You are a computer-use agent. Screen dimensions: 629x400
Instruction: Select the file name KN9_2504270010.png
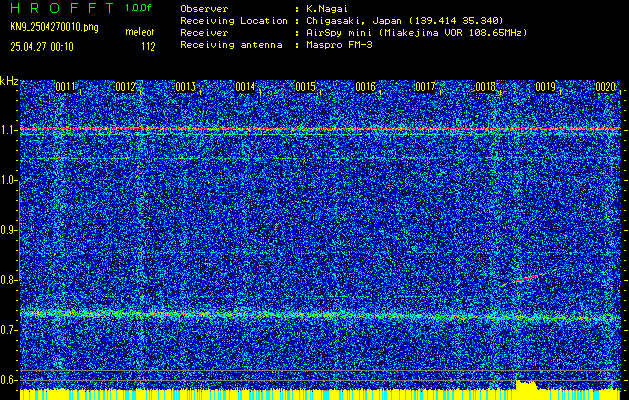coord(54,27)
